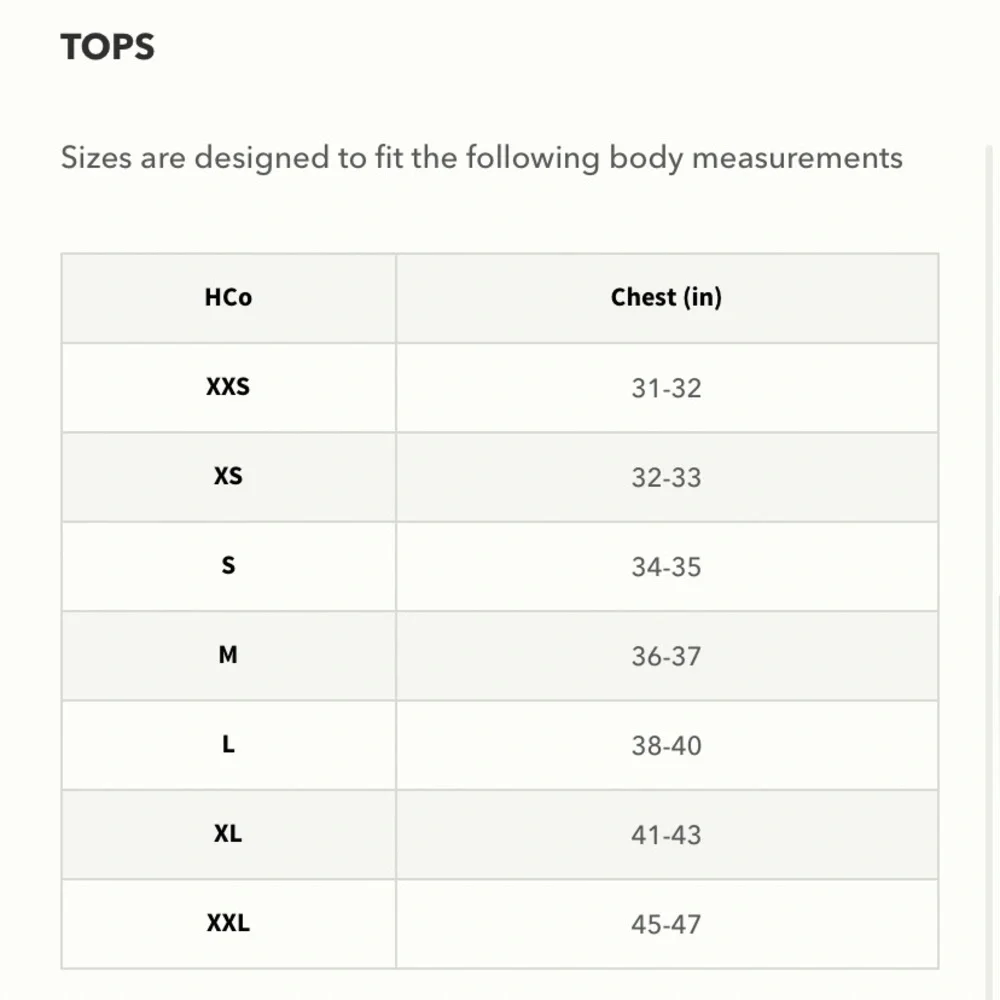Click the M size row label

[x=228, y=655]
